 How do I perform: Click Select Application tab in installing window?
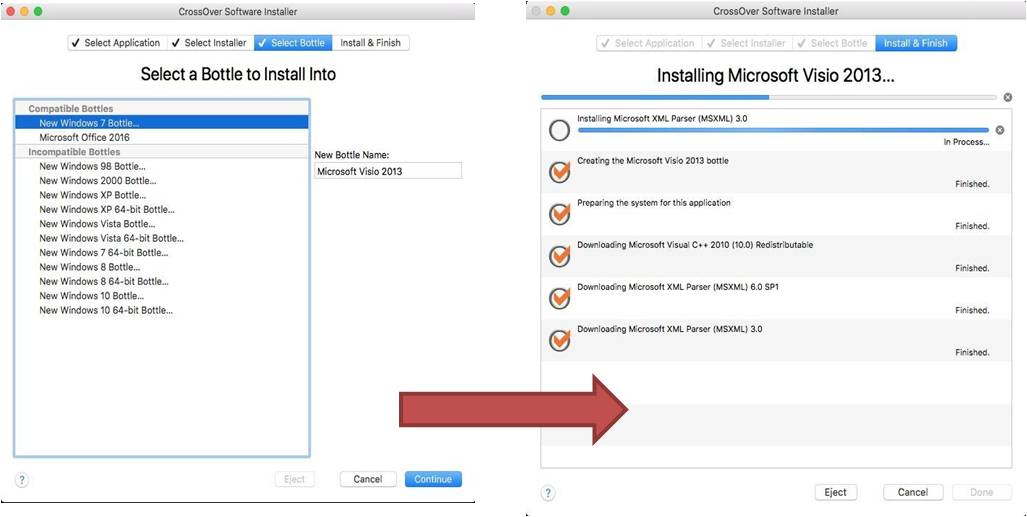point(648,43)
